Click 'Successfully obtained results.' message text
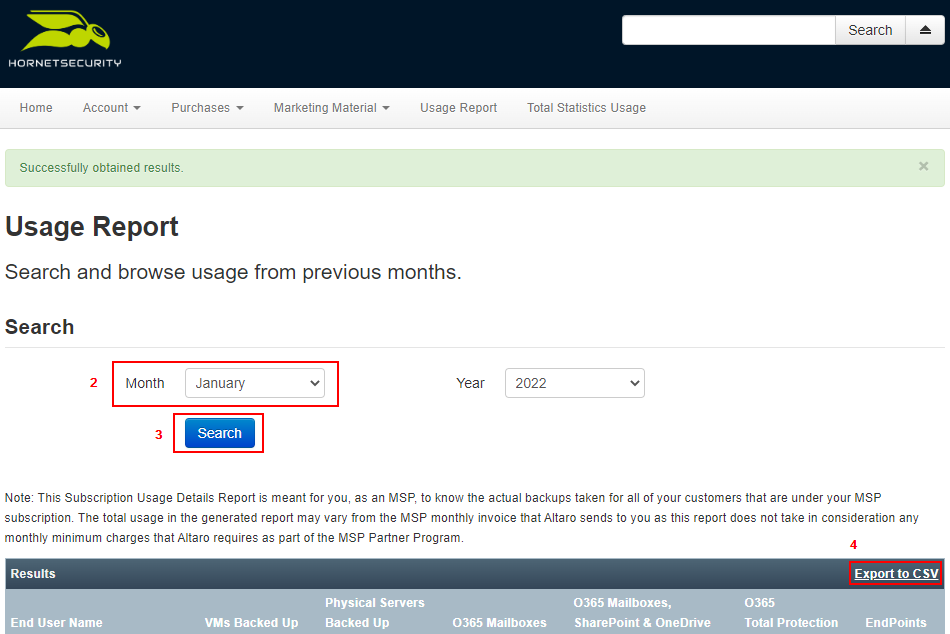Viewport: 950px width, 634px height. click(101, 168)
